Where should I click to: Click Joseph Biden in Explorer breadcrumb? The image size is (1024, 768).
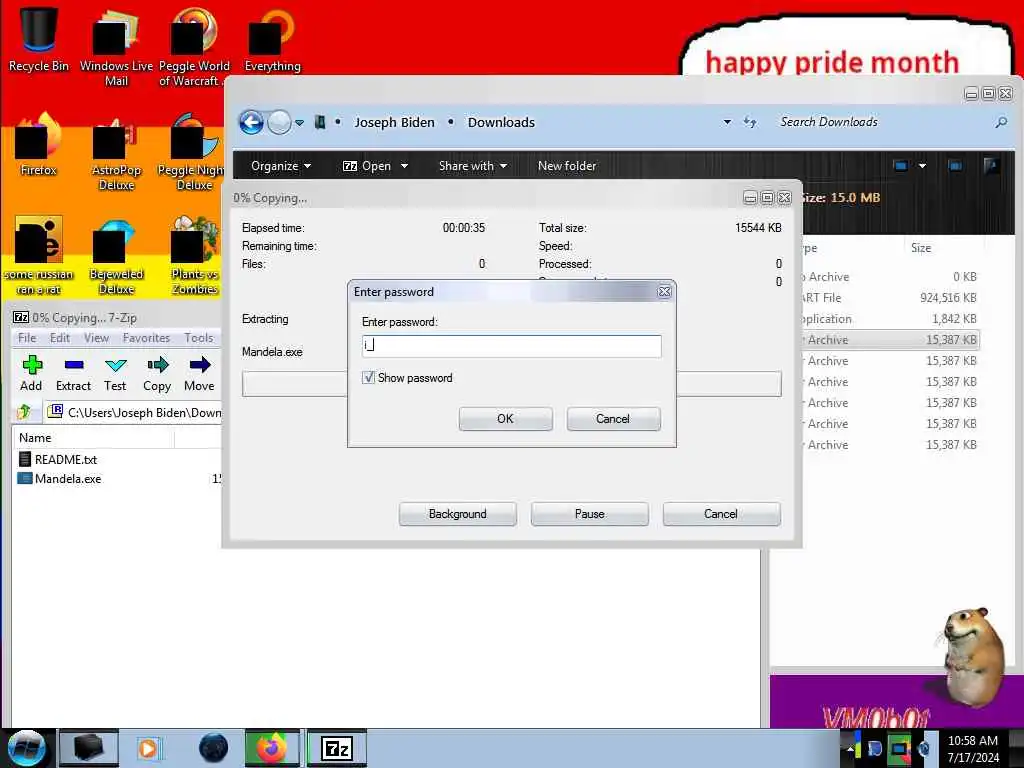[394, 122]
